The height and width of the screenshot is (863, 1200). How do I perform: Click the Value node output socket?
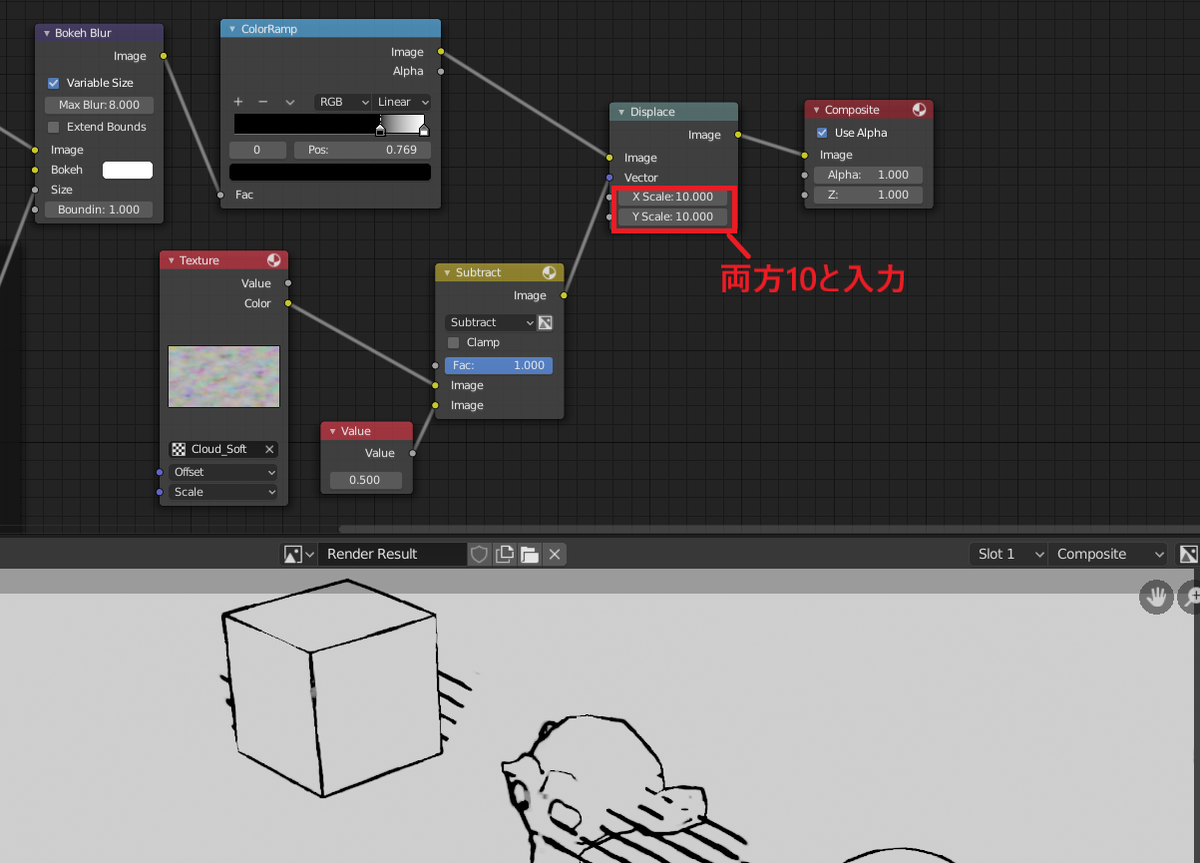tap(413, 453)
